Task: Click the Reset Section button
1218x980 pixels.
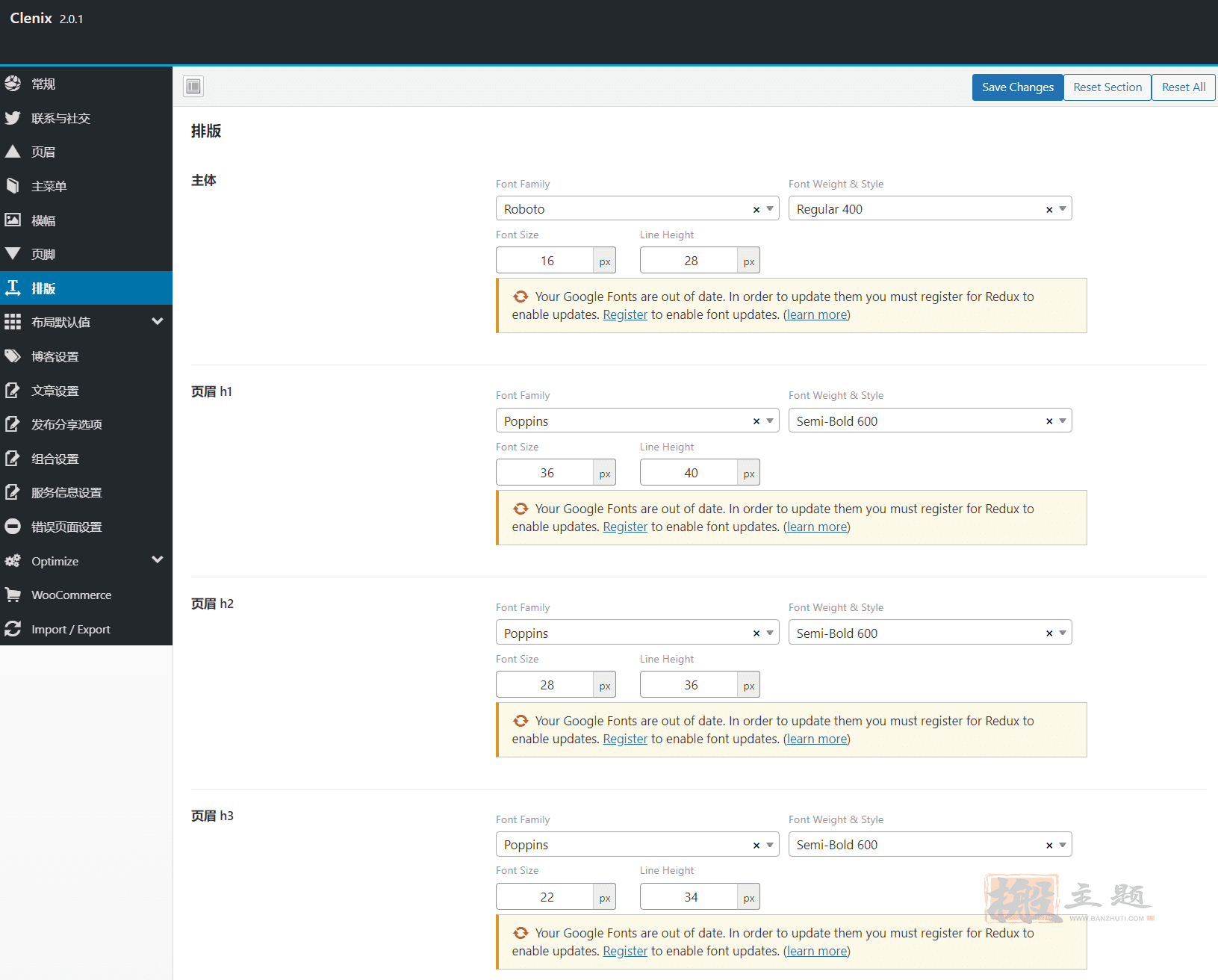Action: click(1107, 87)
